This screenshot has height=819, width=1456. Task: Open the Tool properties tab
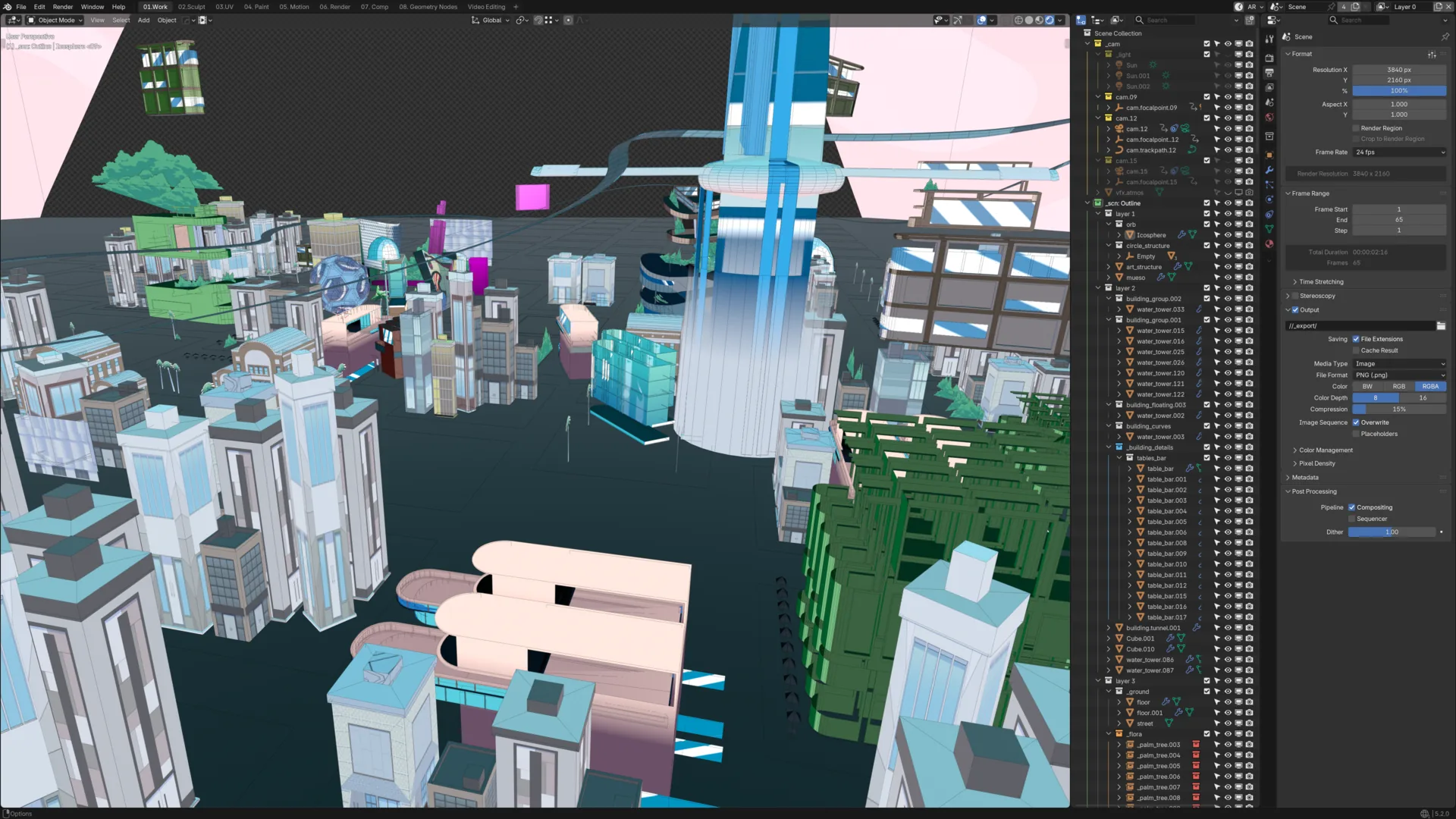[x=1269, y=38]
